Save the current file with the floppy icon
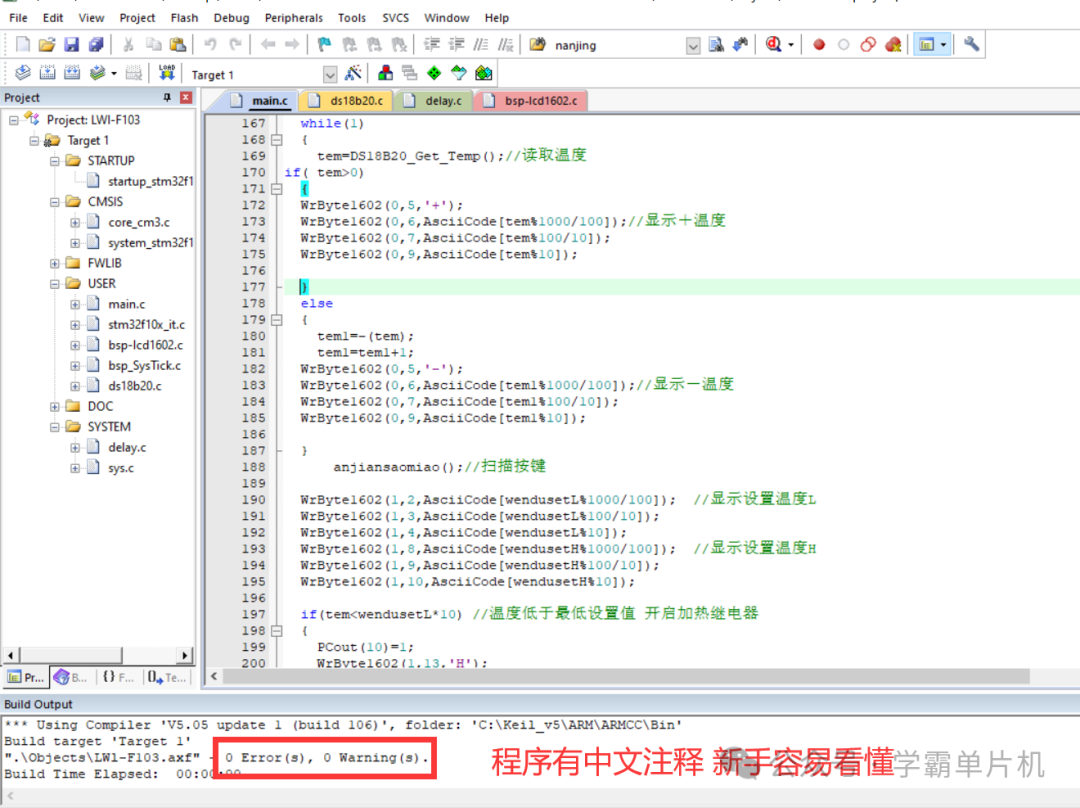 (71, 45)
